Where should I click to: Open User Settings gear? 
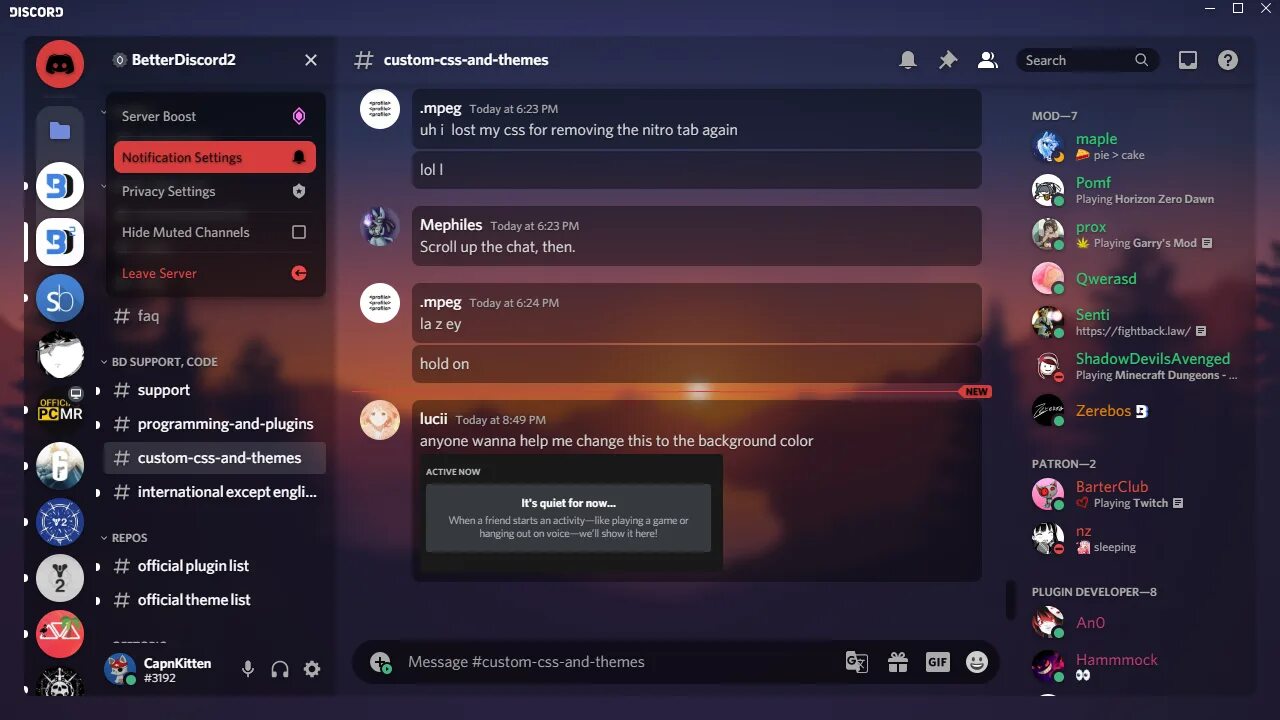(312, 669)
